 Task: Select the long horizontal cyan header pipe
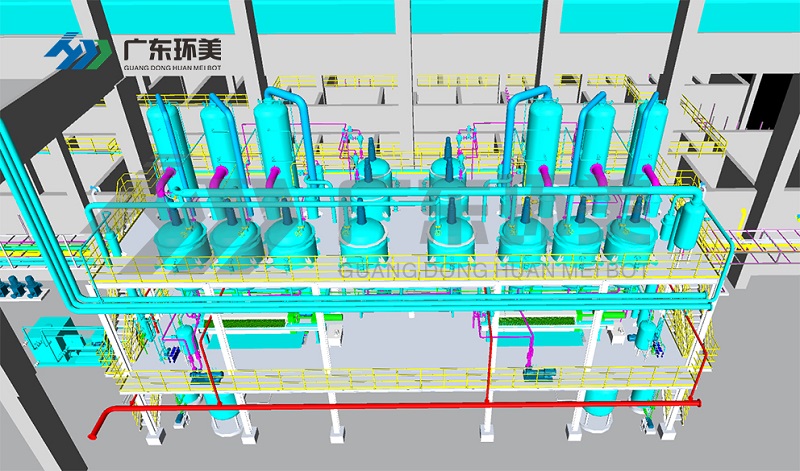(x=380, y=208)
